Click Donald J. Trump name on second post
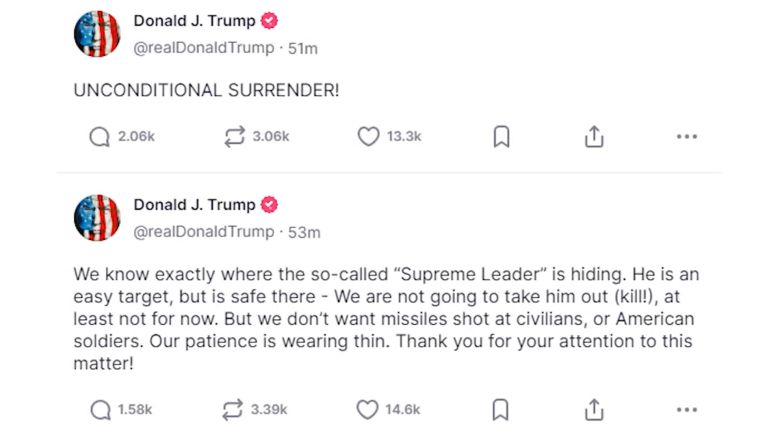The height and width of the screenshot is (438, 780). click(194, 205)
